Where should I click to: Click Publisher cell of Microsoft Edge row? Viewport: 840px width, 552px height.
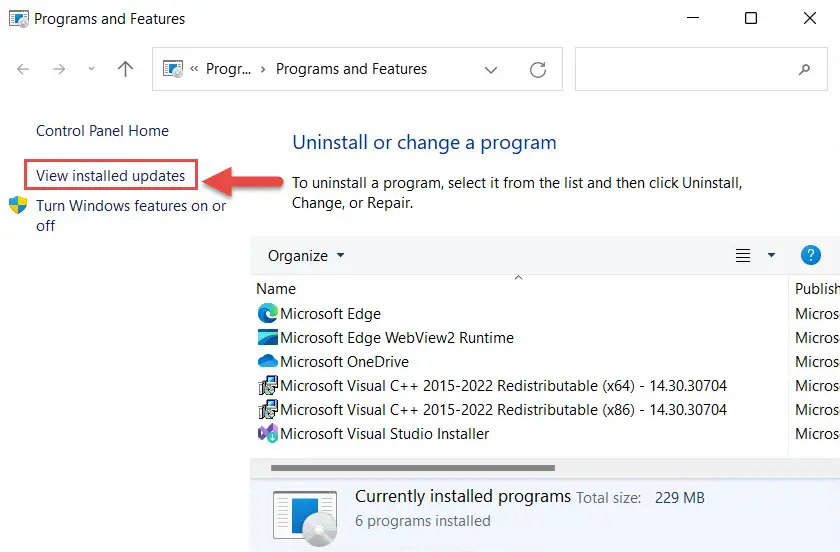tap(817, 314)
